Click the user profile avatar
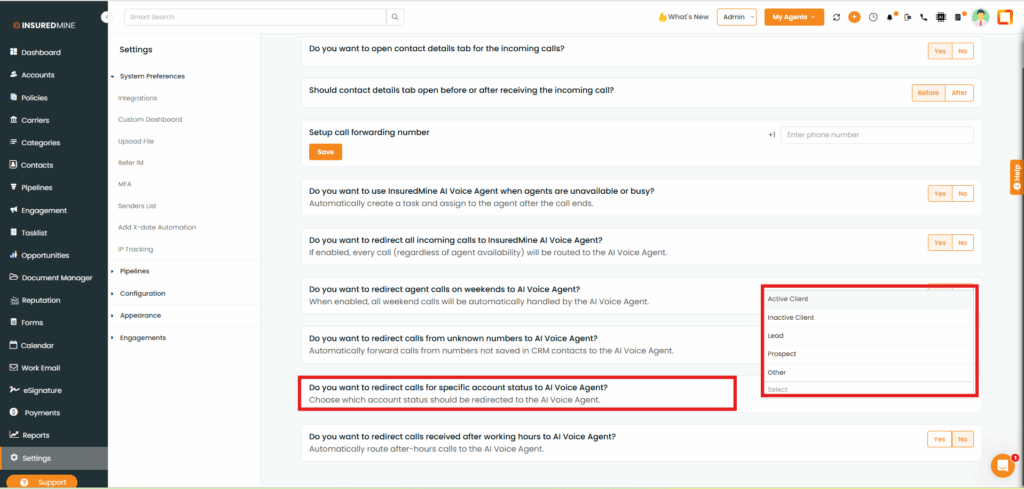This screenshot has height=489, width=1024. pos(980,17)
